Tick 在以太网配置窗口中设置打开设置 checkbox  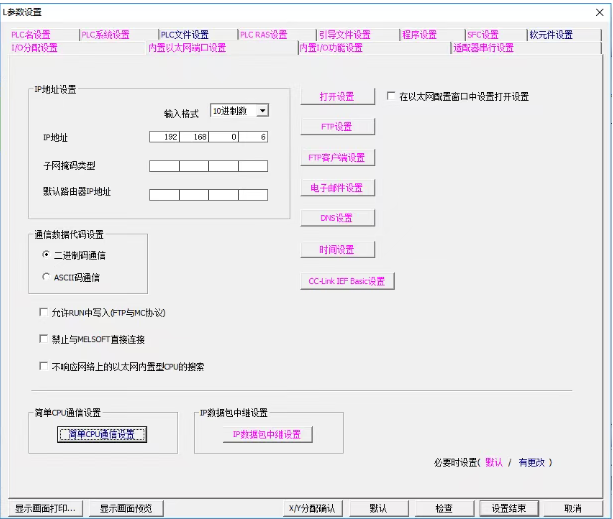391,97
